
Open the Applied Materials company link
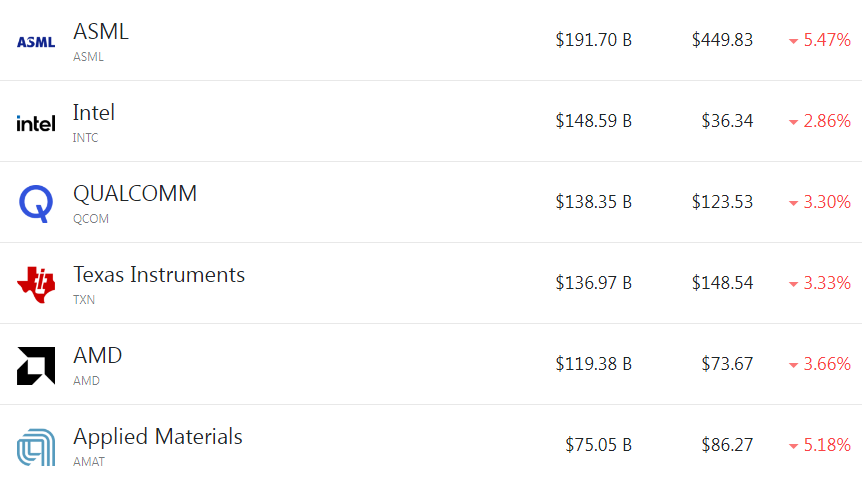(158, 437)
